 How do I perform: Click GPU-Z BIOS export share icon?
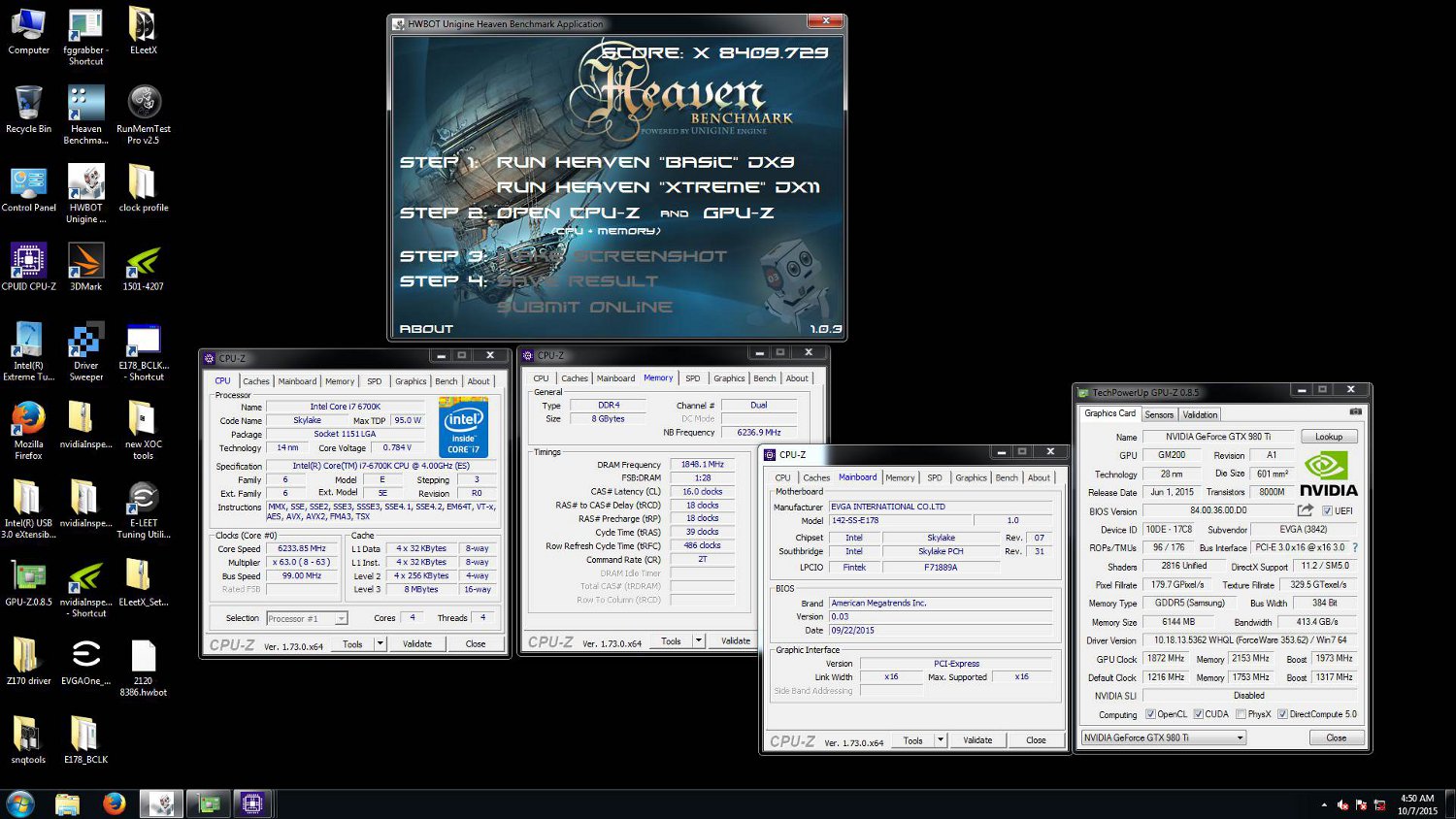pos(1305,510)
